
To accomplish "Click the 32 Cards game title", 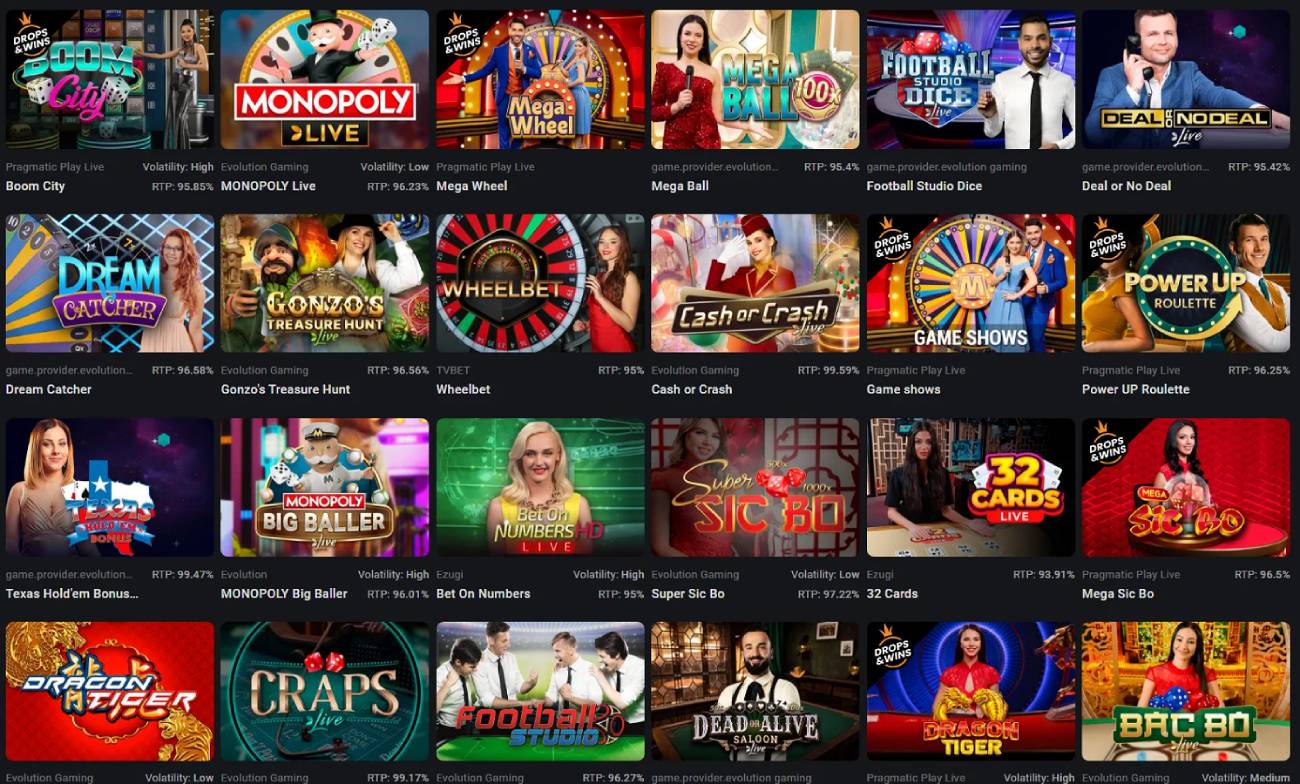I will 892,593.
